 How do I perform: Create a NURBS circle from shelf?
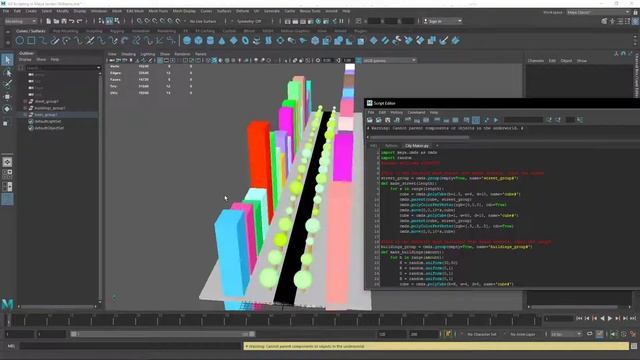[20, 40]
